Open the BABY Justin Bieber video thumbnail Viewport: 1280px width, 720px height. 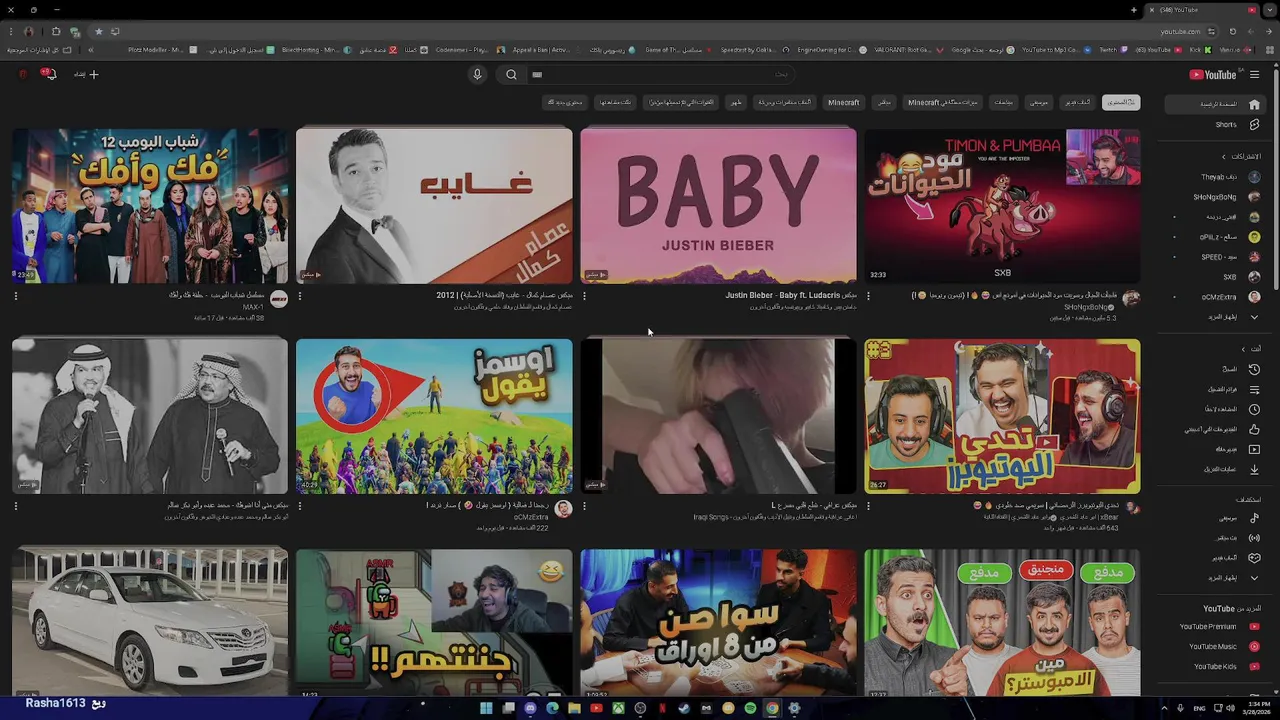tap(718, 206)
